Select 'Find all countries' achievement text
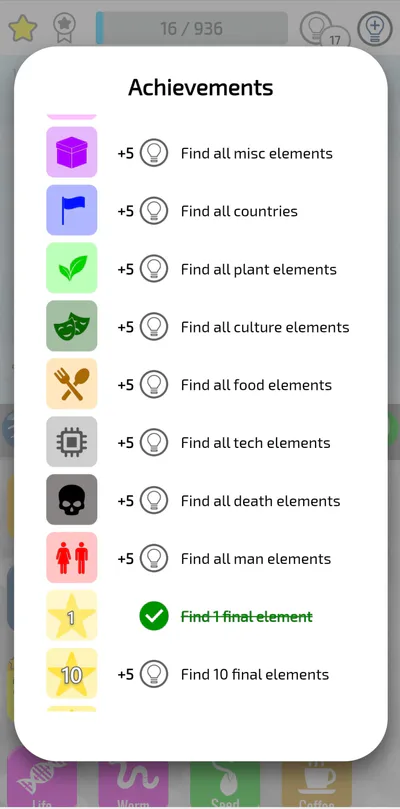Image resolution: width=400 pixels, height=809 pixels. 239,211
